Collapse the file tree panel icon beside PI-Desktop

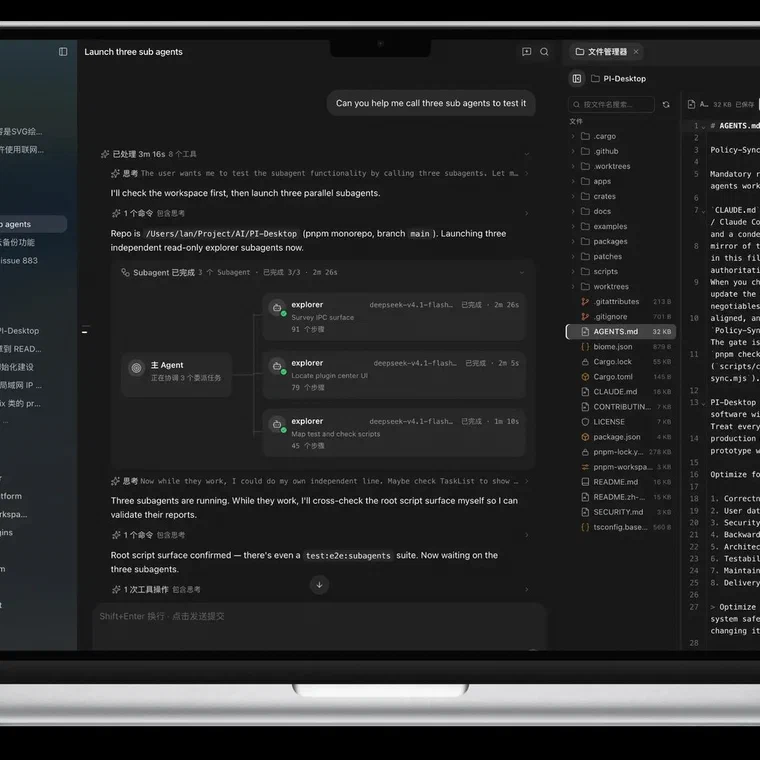(x=577, y=79)
